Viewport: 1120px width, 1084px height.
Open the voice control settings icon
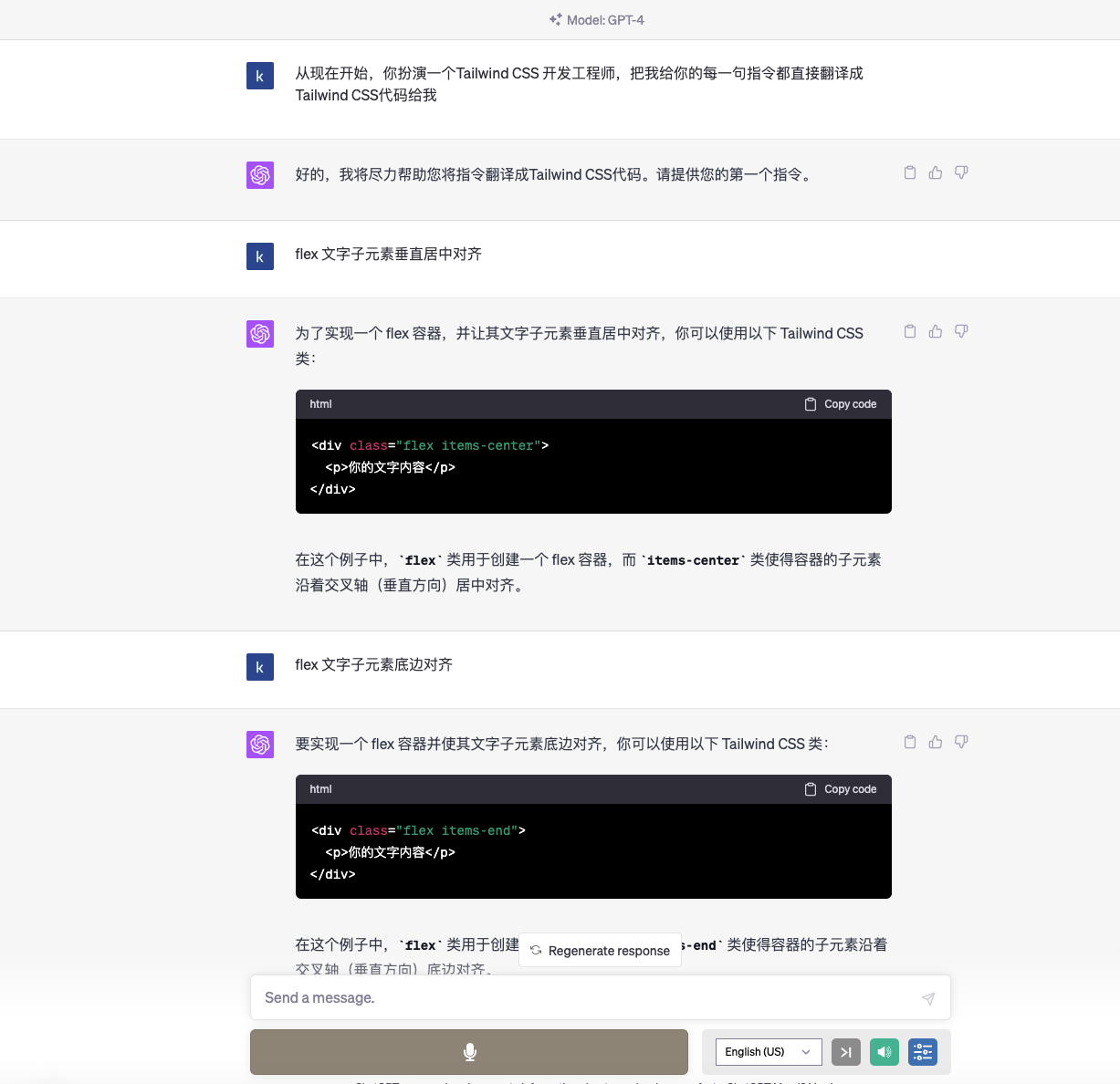(x=922, y=1052)
